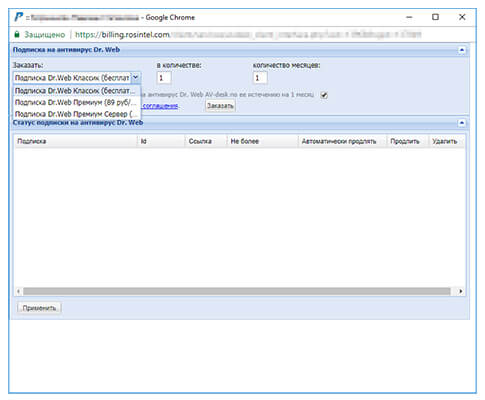Sort by Id column header

161,141
